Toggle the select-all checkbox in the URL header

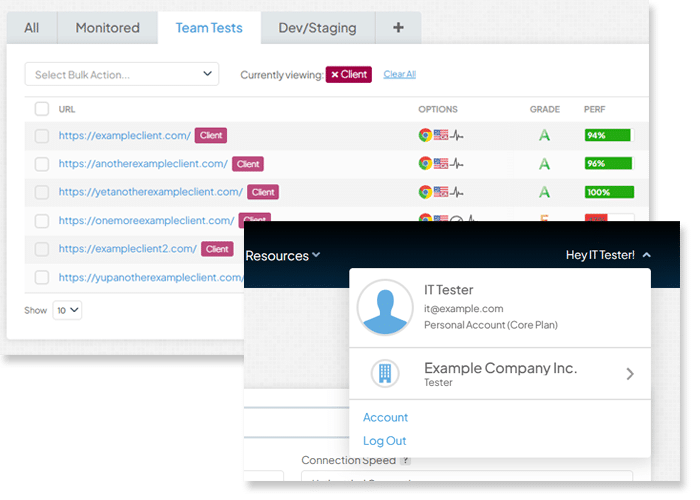(x=42, y=109)
